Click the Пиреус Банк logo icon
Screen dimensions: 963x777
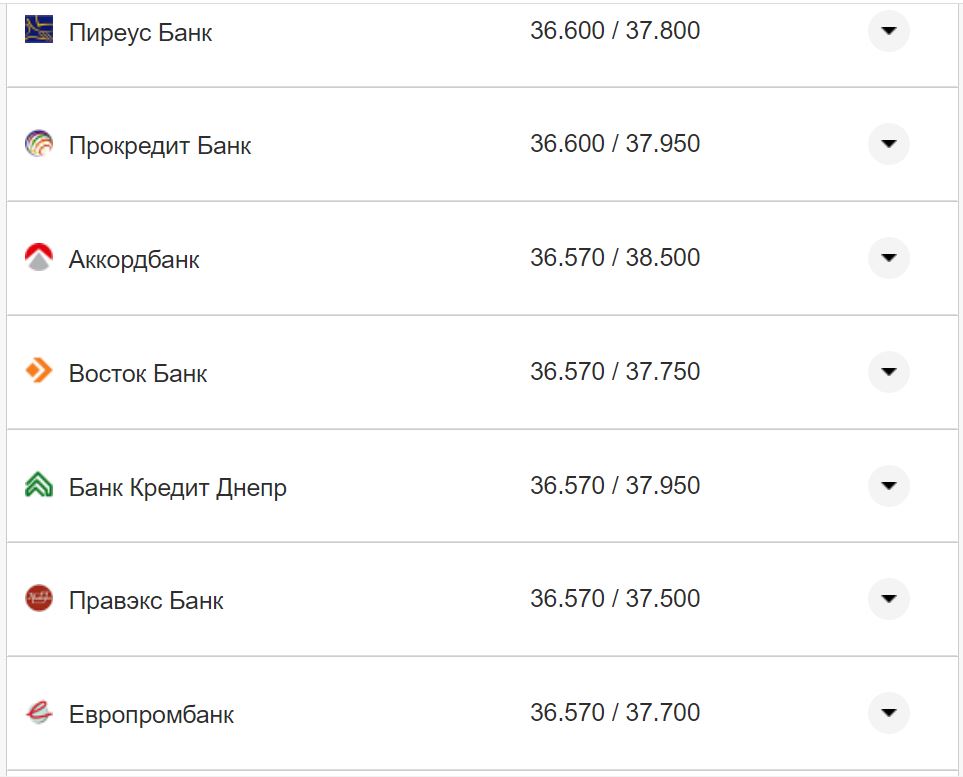pyautogui.click(x=38, y=30)
